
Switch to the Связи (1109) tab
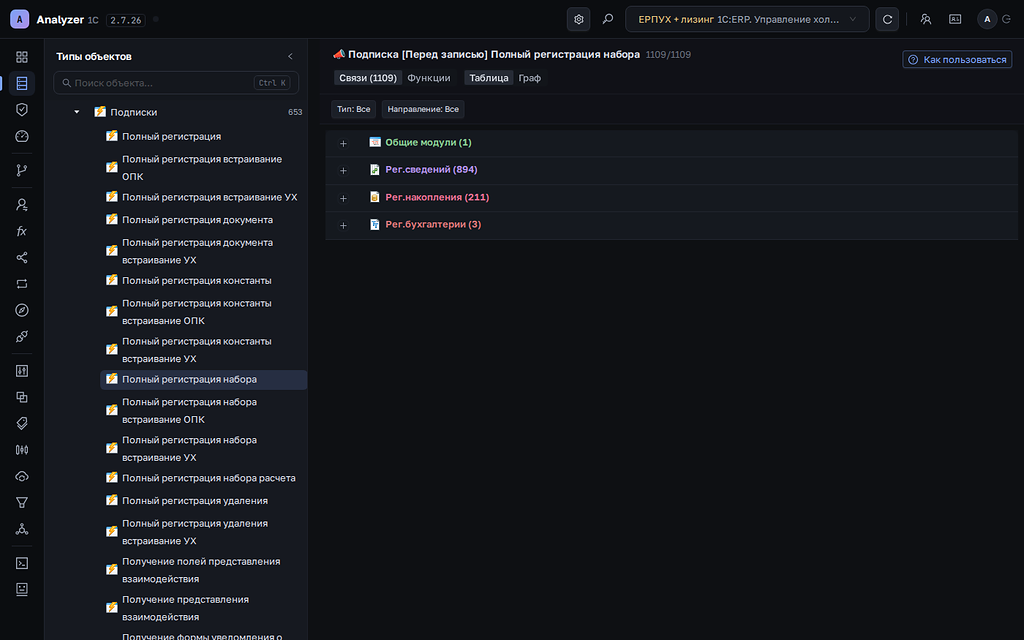(x=368, y=78)
